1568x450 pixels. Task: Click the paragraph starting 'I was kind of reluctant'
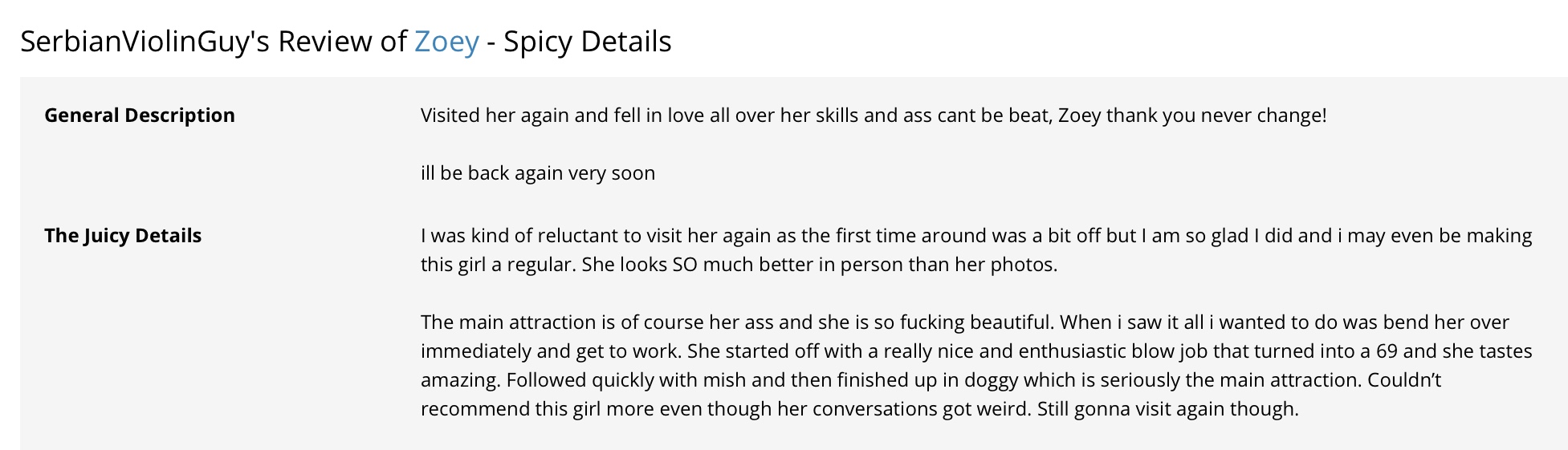tap(976, 250)
